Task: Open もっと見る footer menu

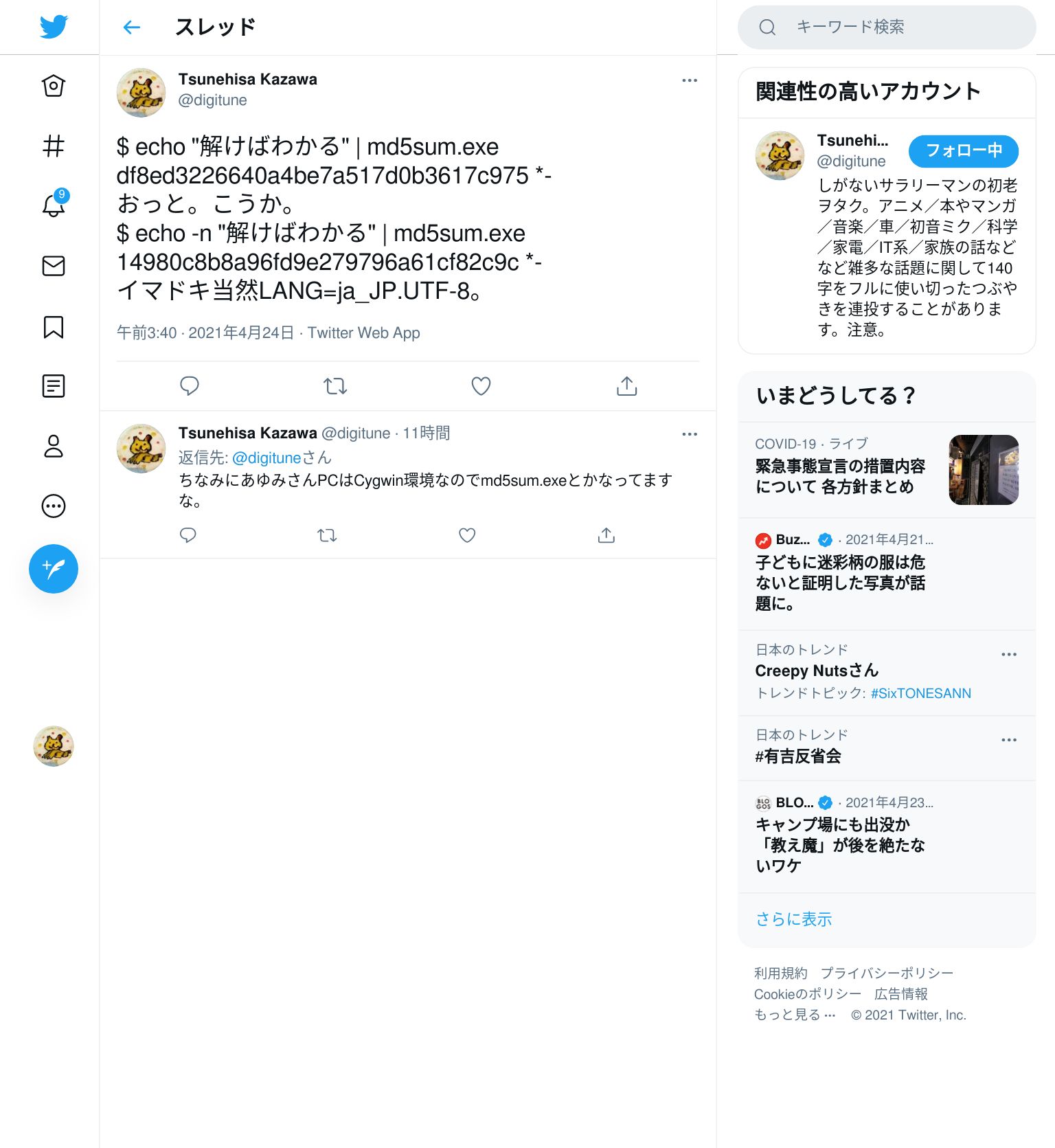Action: tap(795, 1015)
